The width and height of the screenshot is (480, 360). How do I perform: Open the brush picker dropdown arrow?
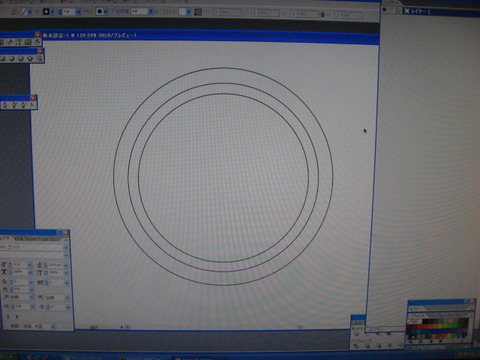(x=106, y=12)
